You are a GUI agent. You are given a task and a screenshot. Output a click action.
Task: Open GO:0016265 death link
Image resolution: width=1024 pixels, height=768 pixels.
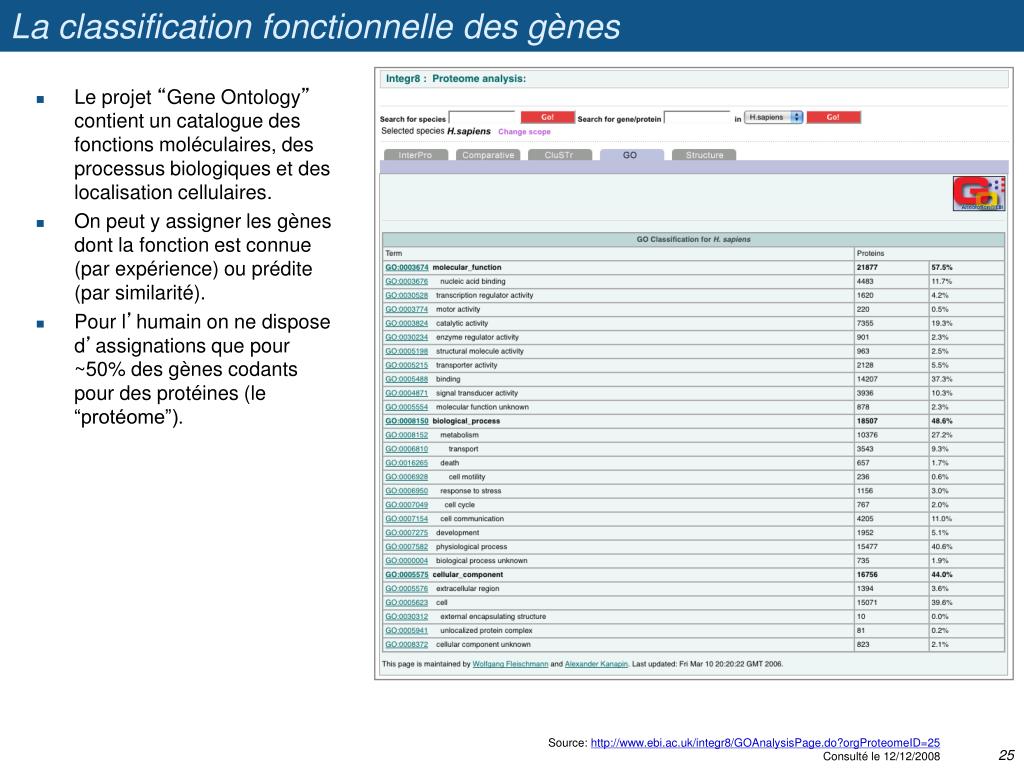pyautogui.click(x=407, y=463)
